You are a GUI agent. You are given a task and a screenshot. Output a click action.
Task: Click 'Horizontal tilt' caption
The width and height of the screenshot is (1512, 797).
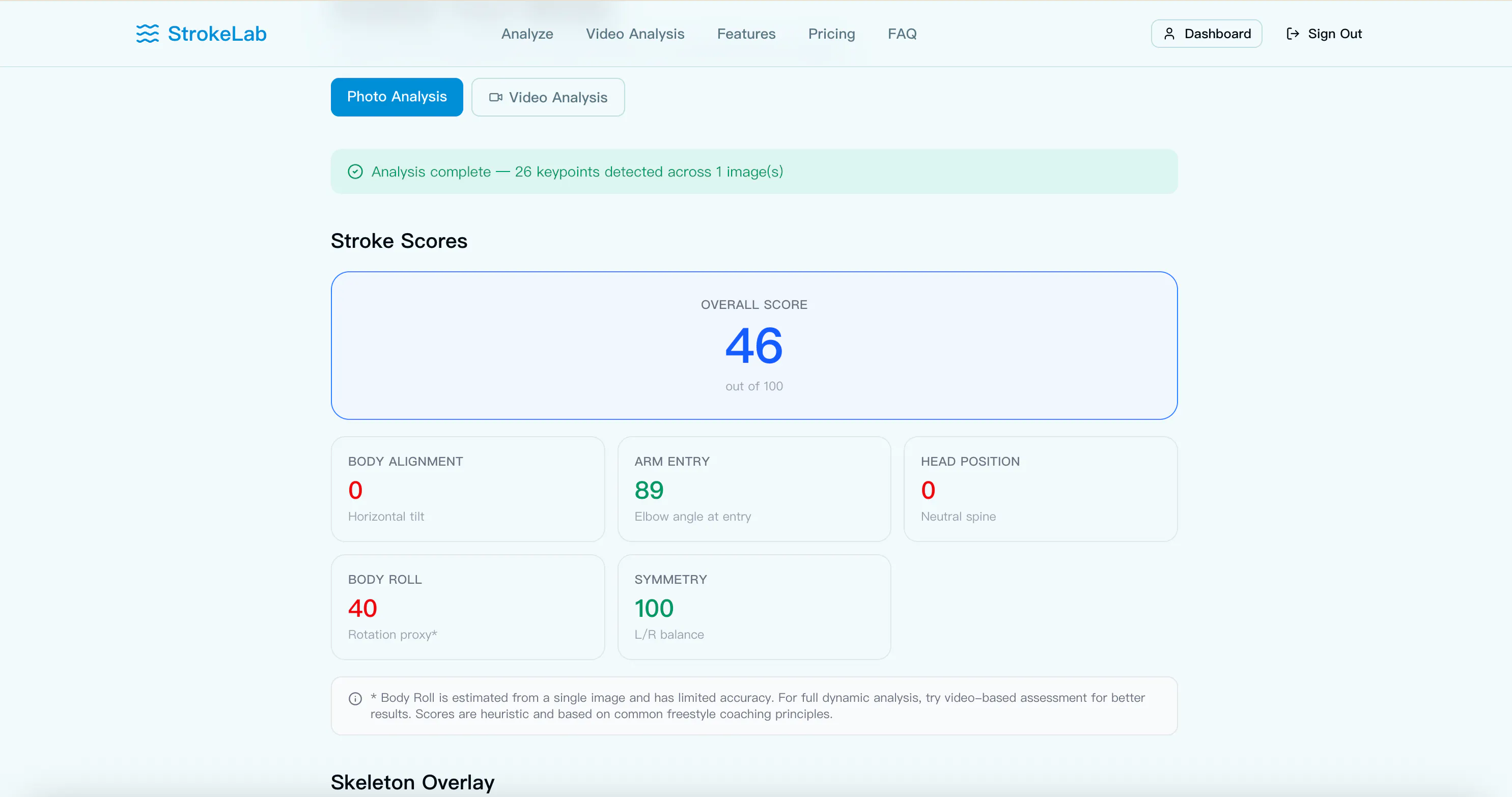point(385,517)
